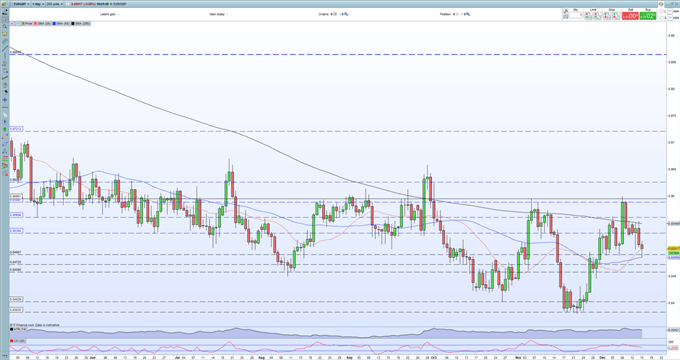Image resolution: width=680 pixels, height=360 pixels.
Task: Click the first Limit order icon
Action: (x=588, y=16)
